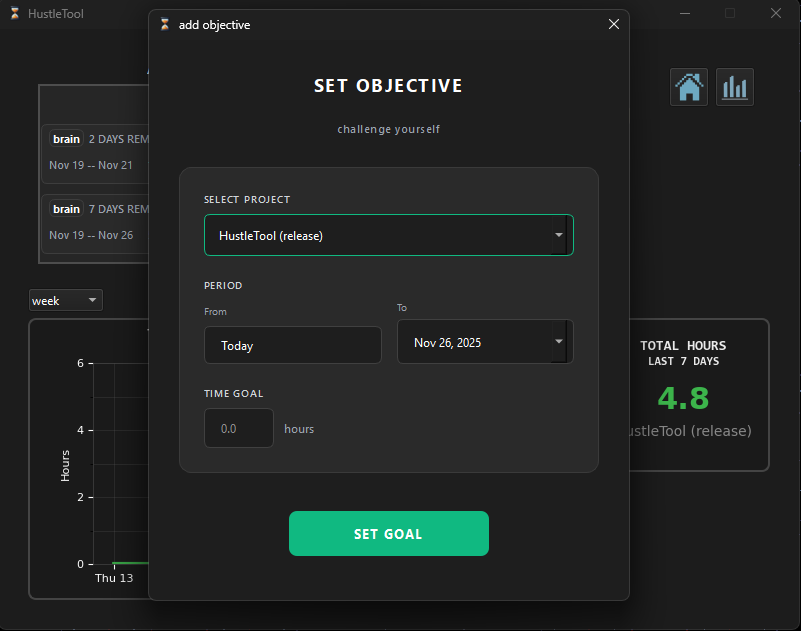Open the Select Project combo box
Viewport: 801px width, 631px height.
pos(389,235)
